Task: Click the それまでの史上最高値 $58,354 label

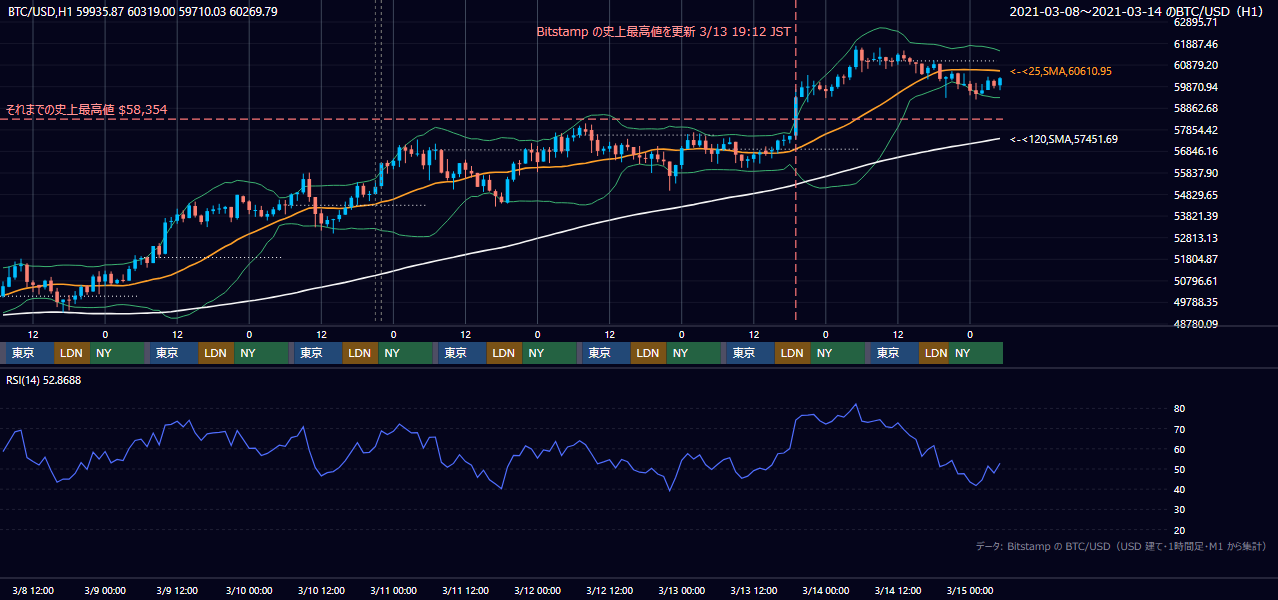Action: coord(86,109)
